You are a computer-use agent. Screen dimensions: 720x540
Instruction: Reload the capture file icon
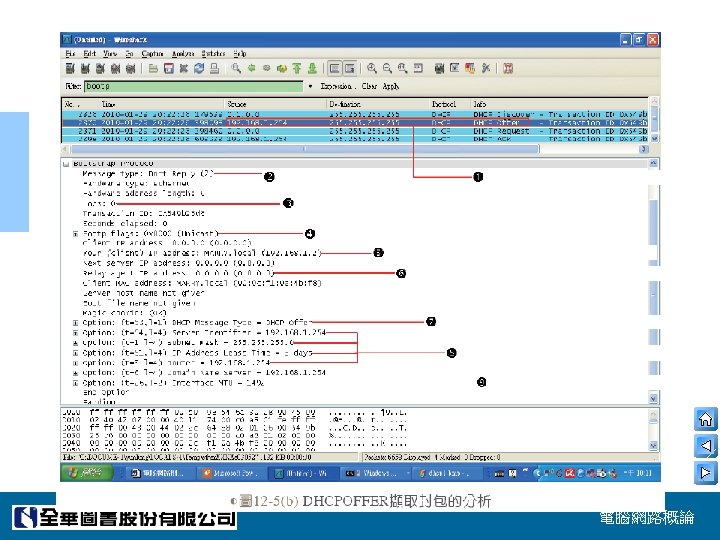pos(199,68)
